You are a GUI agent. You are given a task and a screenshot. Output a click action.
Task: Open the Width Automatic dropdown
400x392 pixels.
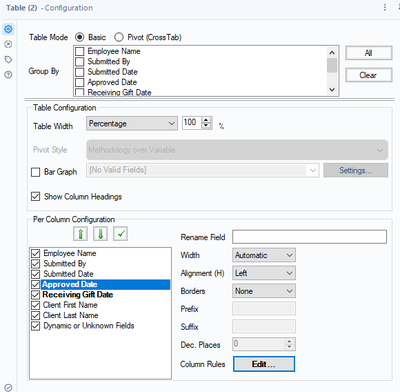[x=264, y=255]
